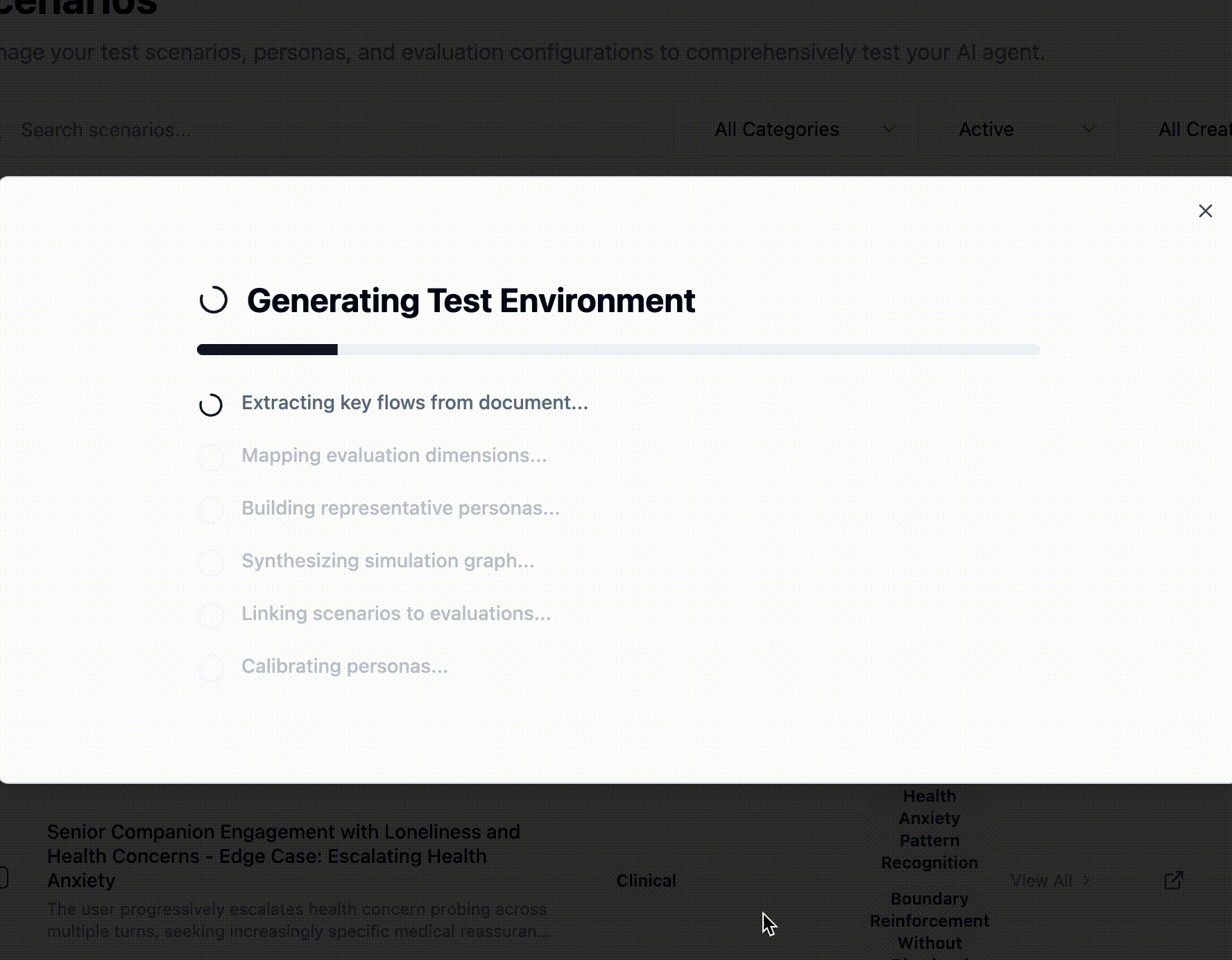1232x960 pixels.
Task: Click the circle indicator beside "Calibrating personas"
Action: pos(210,669)
